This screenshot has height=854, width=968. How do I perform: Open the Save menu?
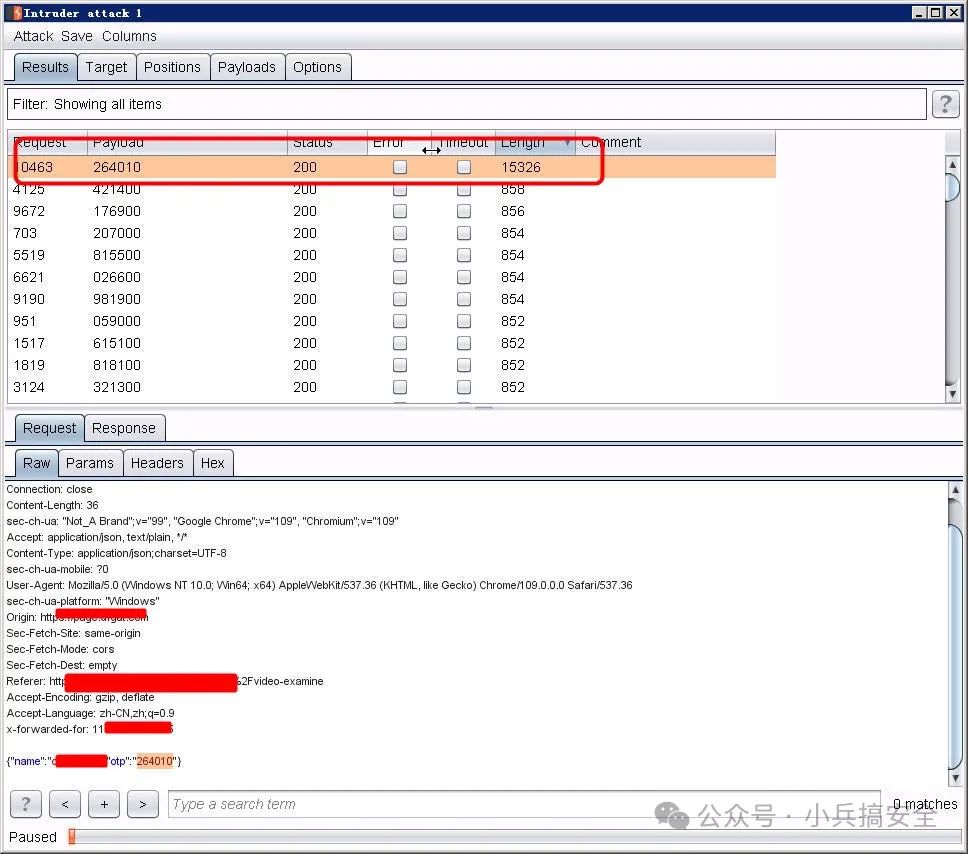(77, 36)
